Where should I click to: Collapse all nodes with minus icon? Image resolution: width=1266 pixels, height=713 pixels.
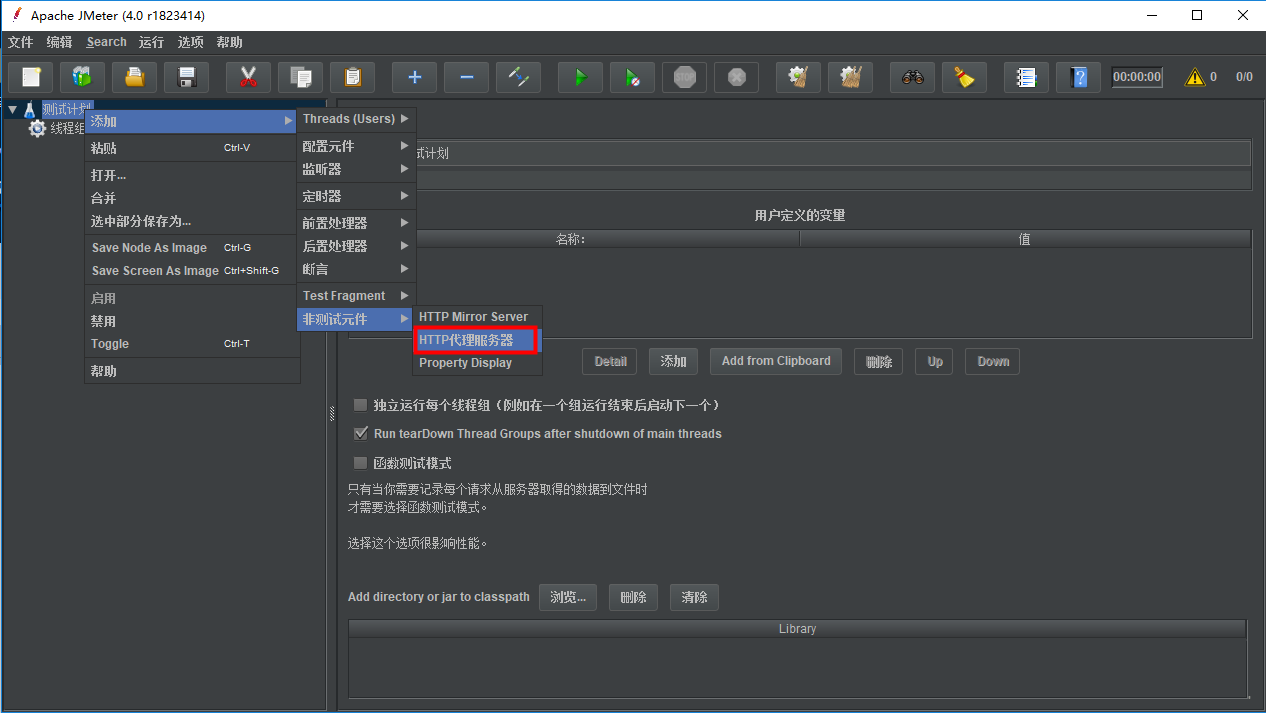[467, 77]
